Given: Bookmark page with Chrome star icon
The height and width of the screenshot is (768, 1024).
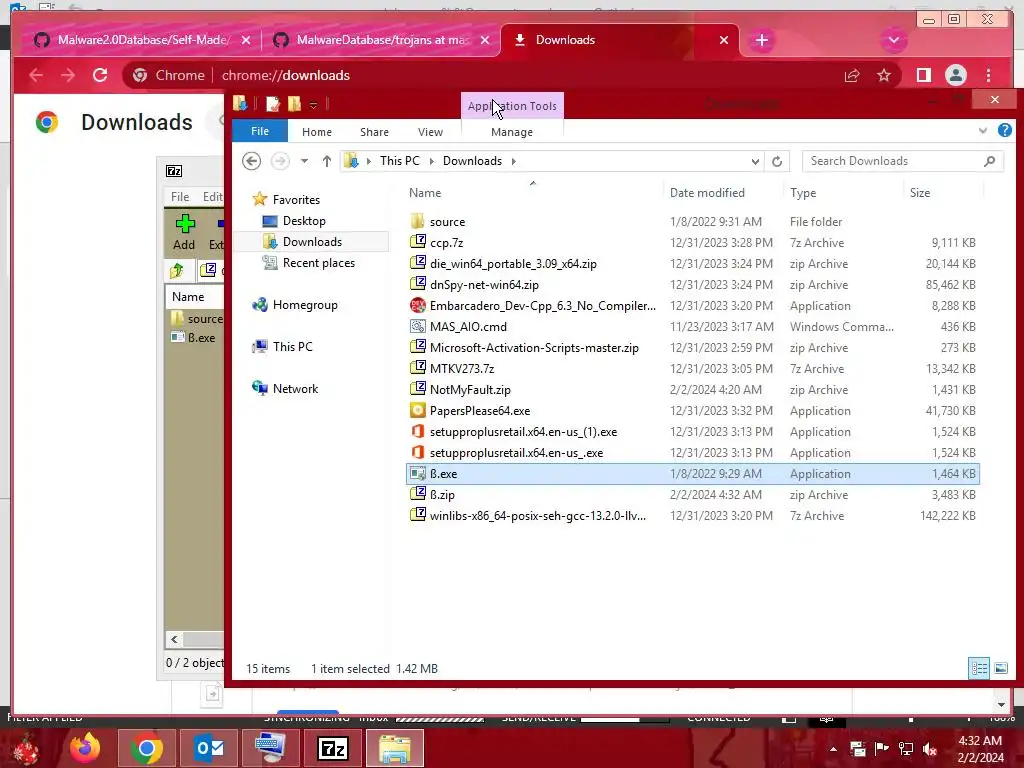Looking at the screenshot, I should click(884, 75).
